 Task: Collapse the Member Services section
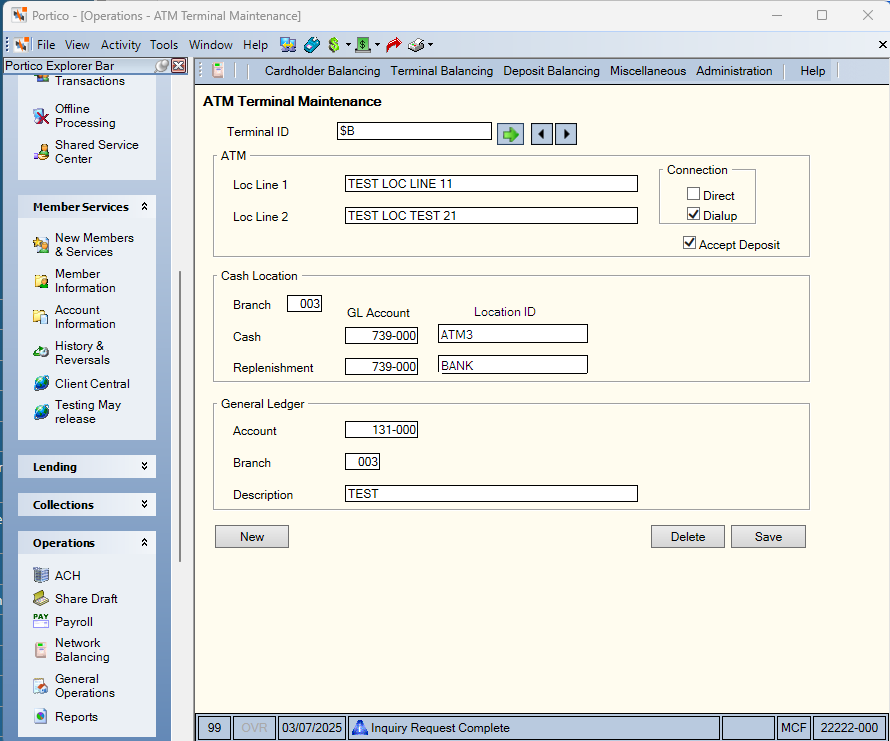point(144,207)
